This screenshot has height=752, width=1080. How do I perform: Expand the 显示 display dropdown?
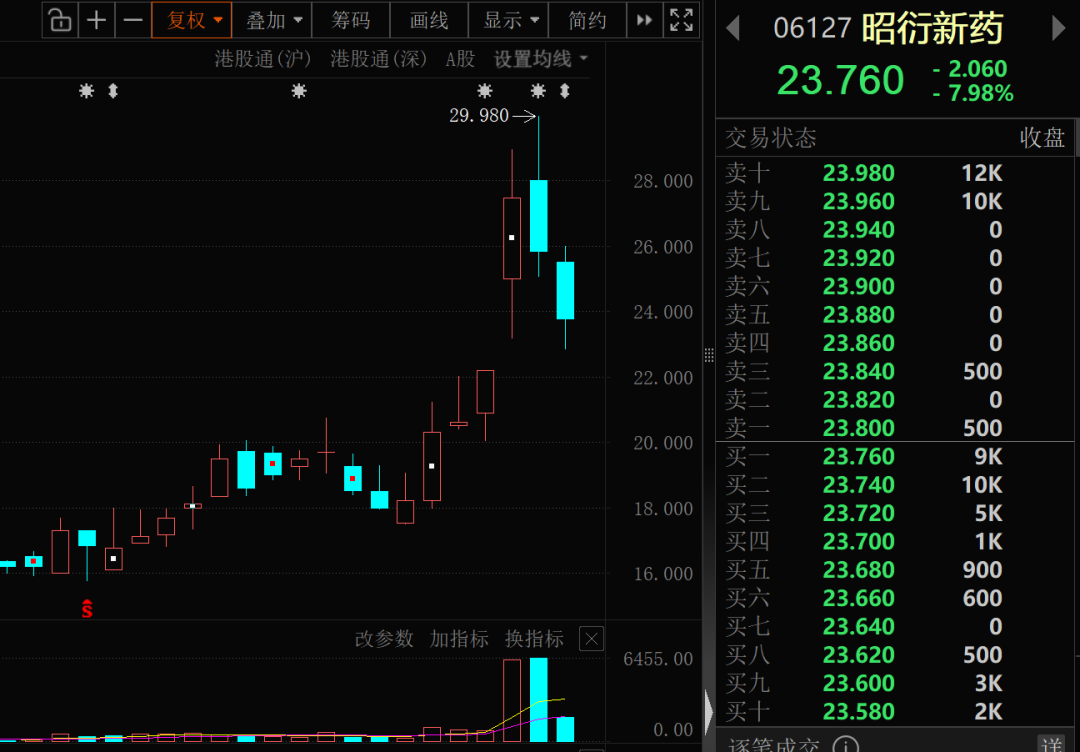point(508,20)
